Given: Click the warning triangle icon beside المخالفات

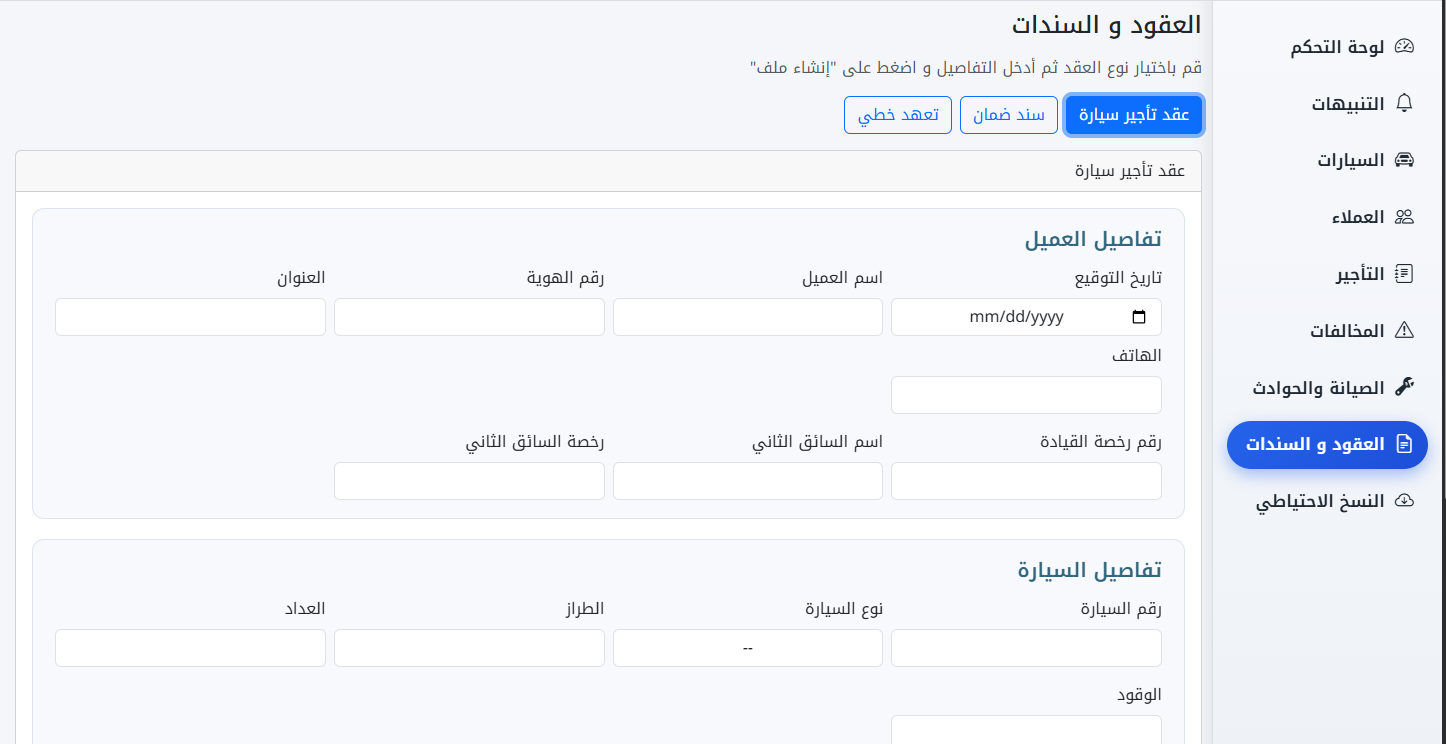Looking at the screenshot, I should (1404, 330).
